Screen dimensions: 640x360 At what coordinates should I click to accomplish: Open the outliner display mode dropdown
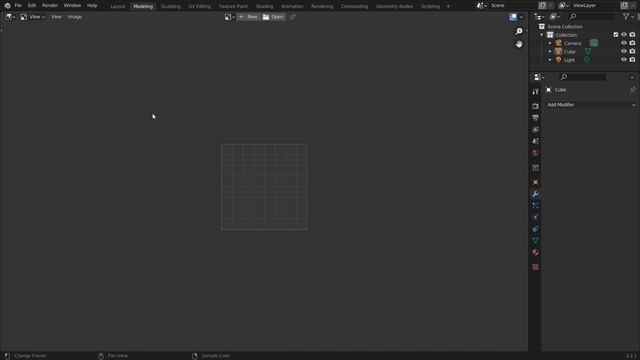coord(555,17)
